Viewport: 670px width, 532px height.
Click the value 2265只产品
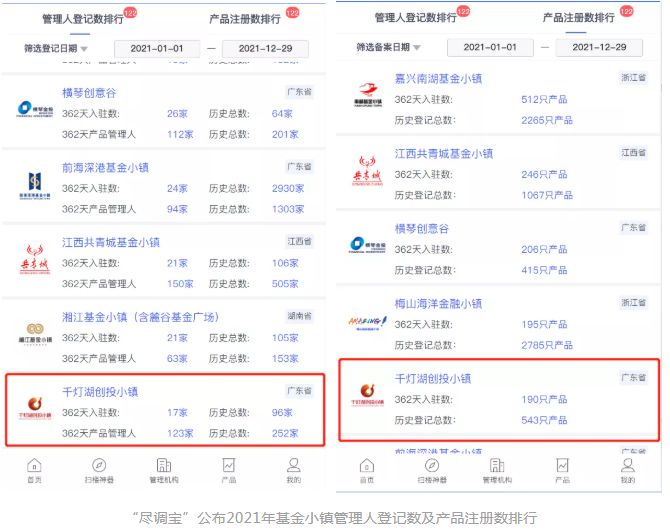[547, 121]
